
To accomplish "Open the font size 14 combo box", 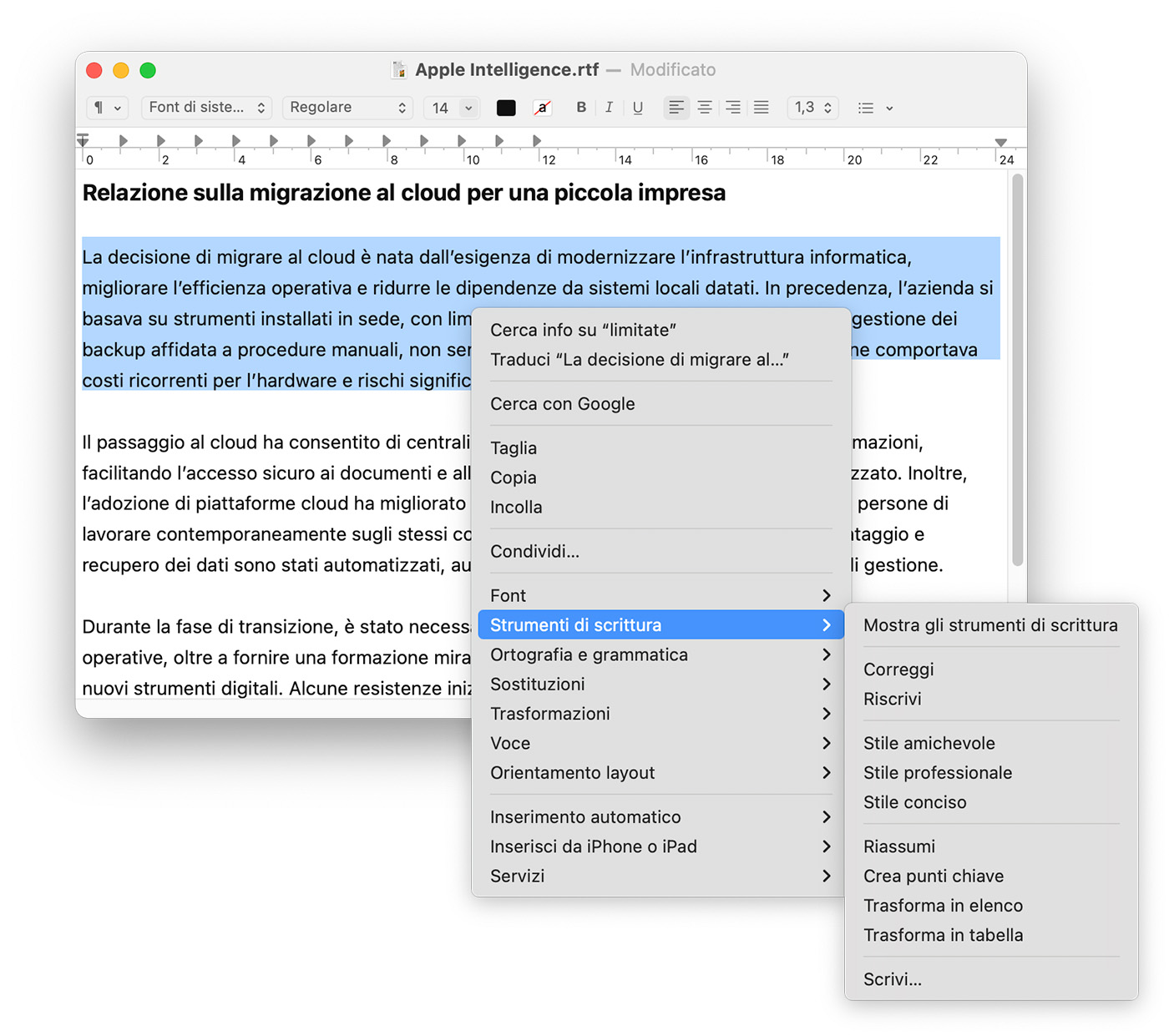I will point(452,108).
